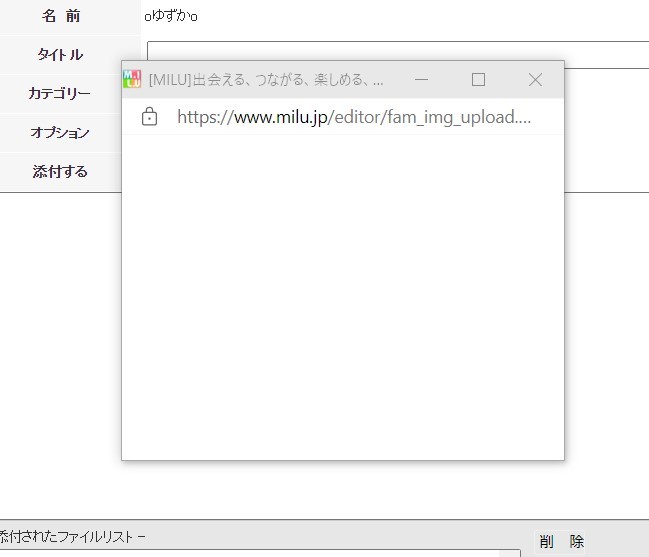Select the milu.jp URL in the address bar

click(x=353, y=117)
